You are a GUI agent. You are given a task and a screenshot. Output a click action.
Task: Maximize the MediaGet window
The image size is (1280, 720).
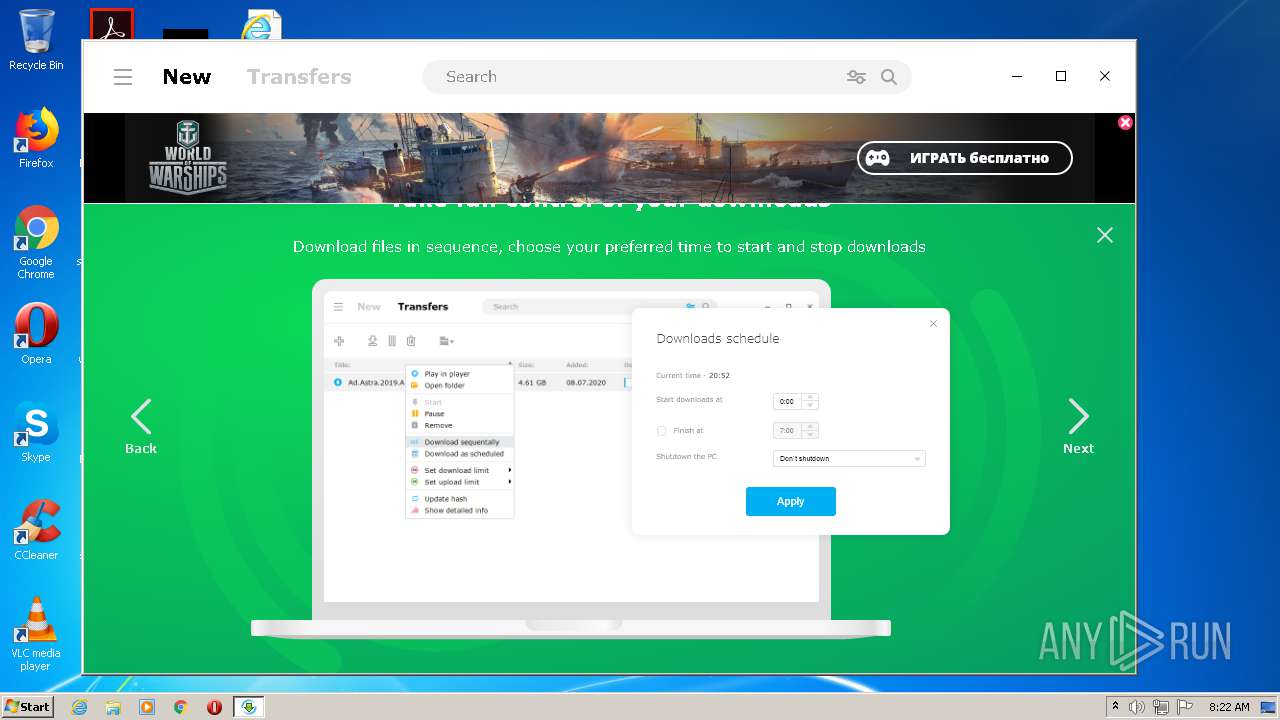(1061, 76)
